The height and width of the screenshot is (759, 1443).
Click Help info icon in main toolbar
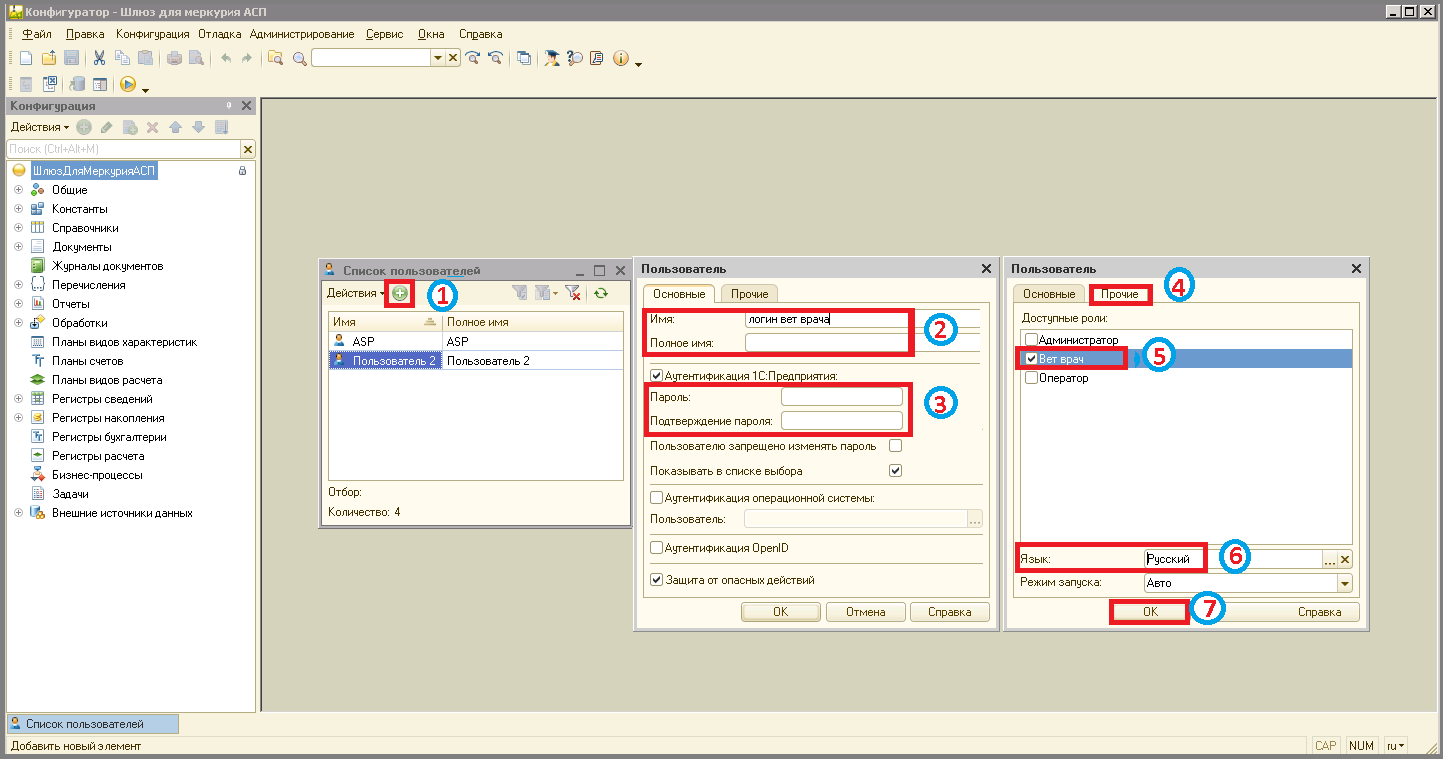coord(621,58)
